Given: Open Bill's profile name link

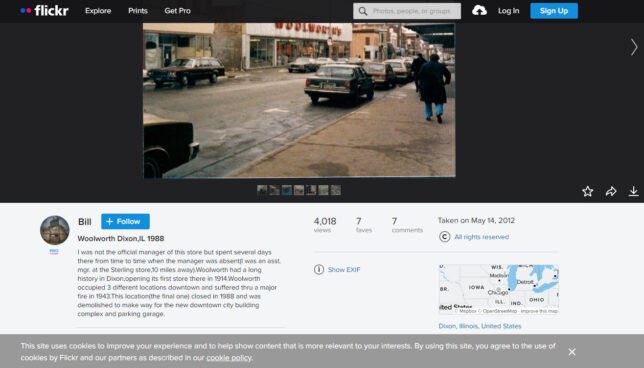Looking at the screenshot, I should tap(85, 222).
